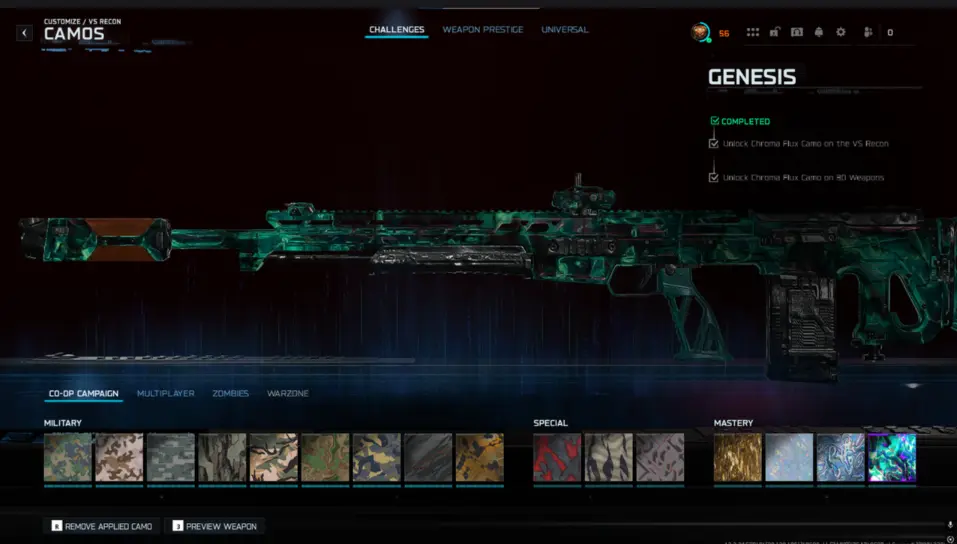The image size is (957, 544).
Task: Select the gray digital third Military camo
Action: (x=171, y=458)
